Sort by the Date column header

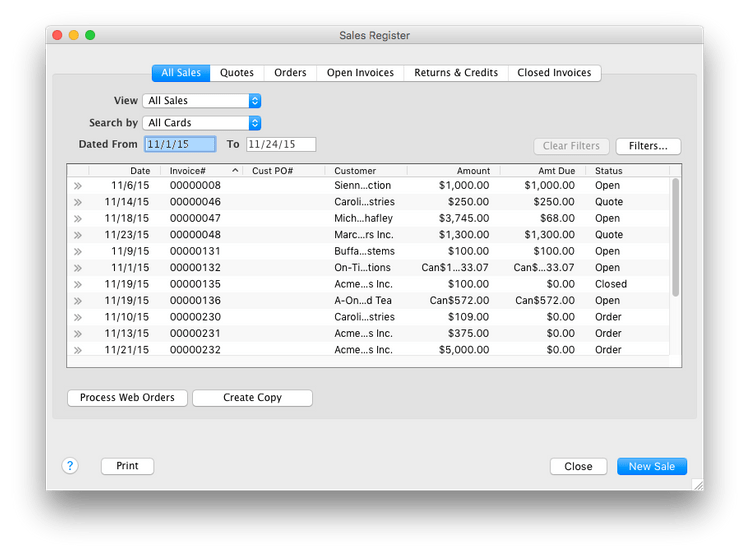[x=124, y=171]
